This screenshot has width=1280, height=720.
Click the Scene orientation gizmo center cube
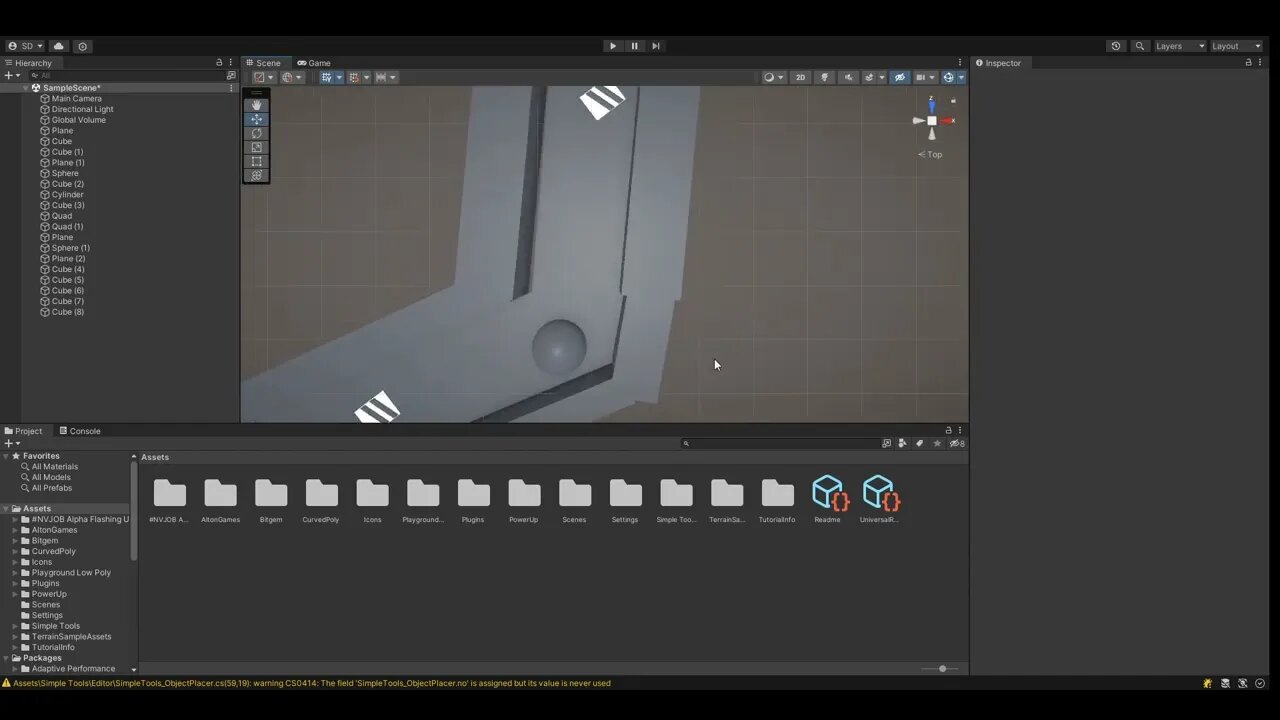click(x=932, y=121)
